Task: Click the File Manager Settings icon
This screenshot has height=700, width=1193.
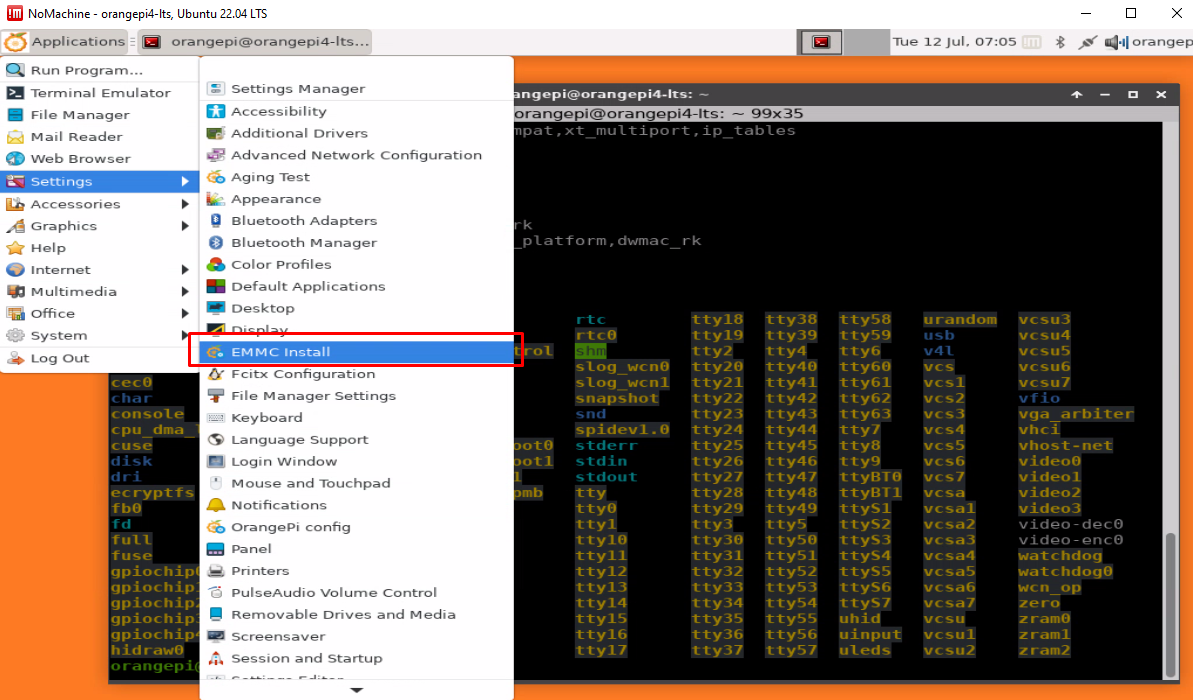Action: 216,396
